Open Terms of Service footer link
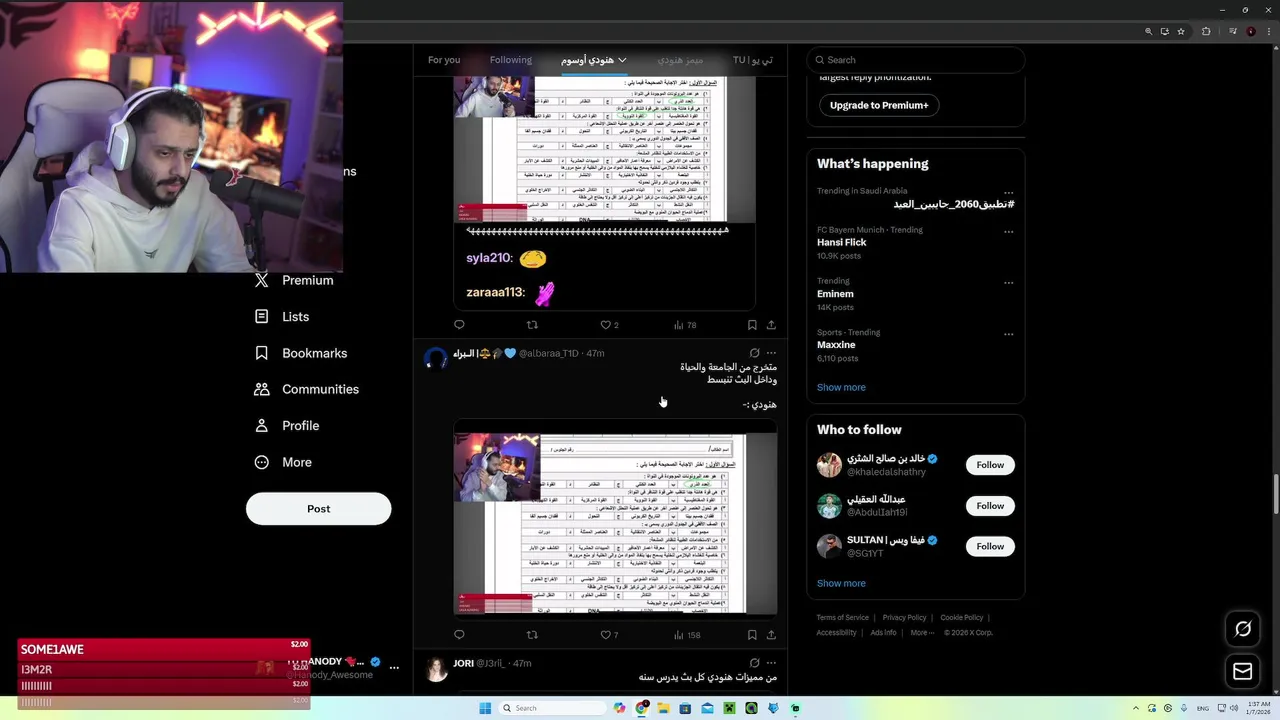This screenshot has width=1280, height=720. tap(842, 618)
